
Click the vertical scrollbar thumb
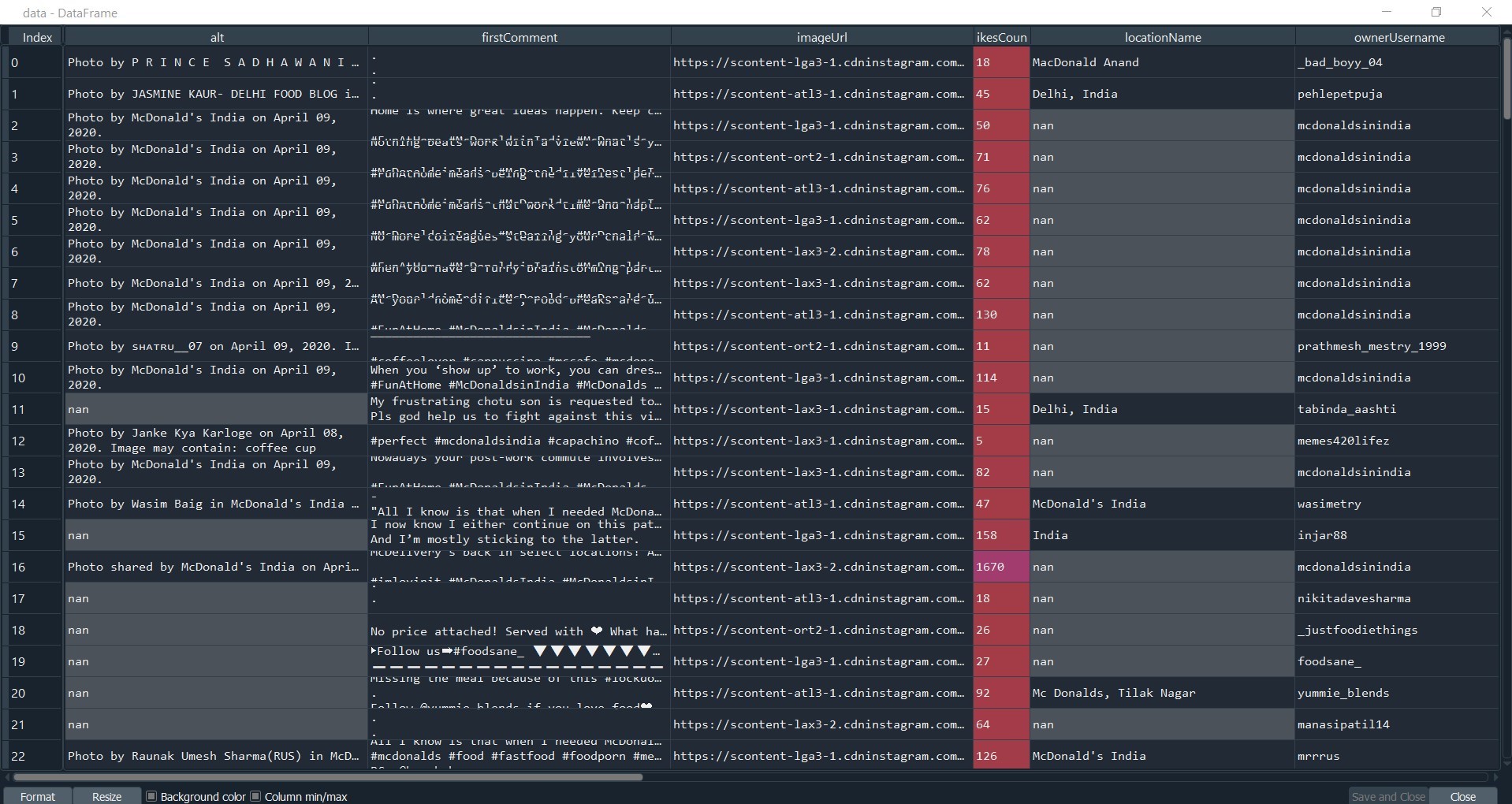click(1506, 79)
